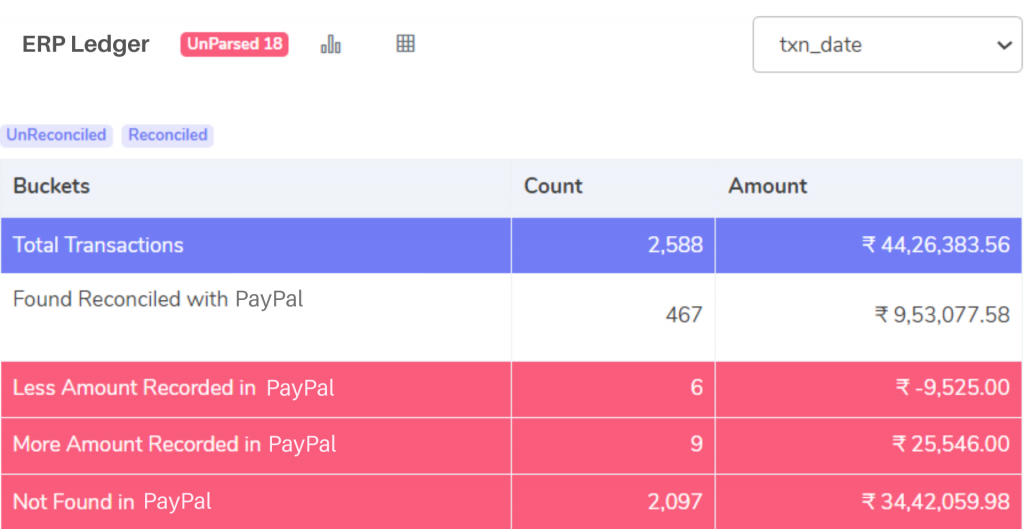
Task: Toggle the Reconciled filter chip
Action: pos(167,135)
